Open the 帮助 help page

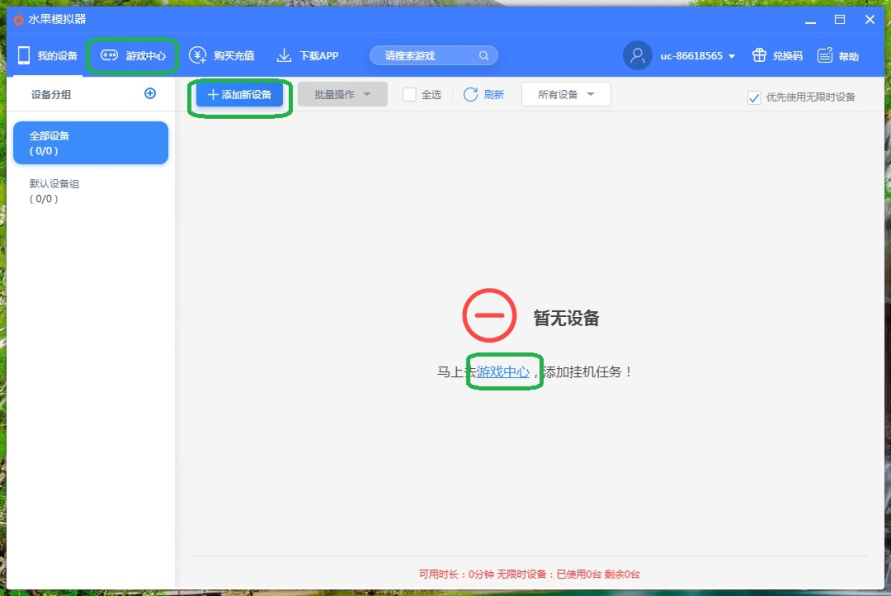tap(838, 56)
